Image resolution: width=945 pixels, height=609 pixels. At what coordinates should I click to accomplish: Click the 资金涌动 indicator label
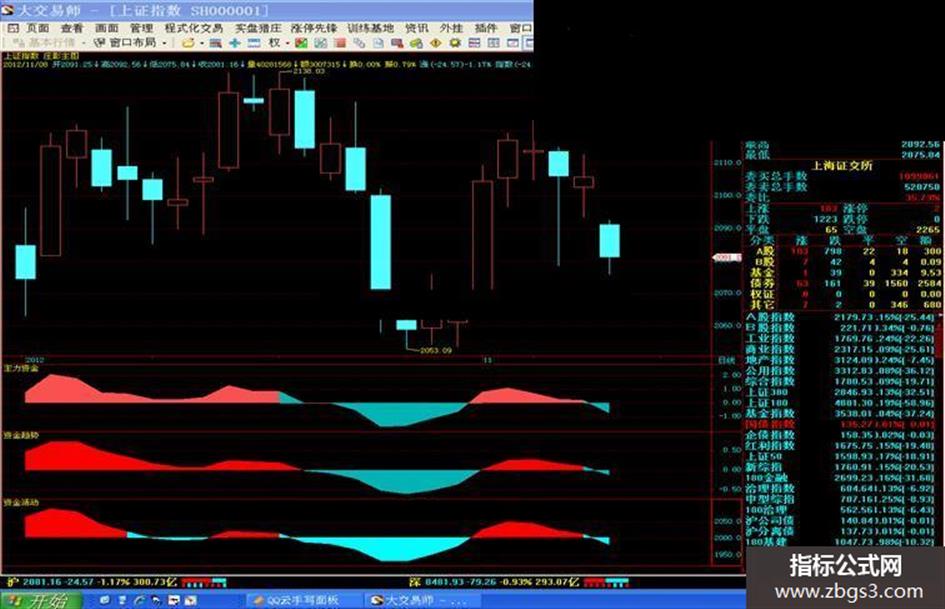pos(21,502)
